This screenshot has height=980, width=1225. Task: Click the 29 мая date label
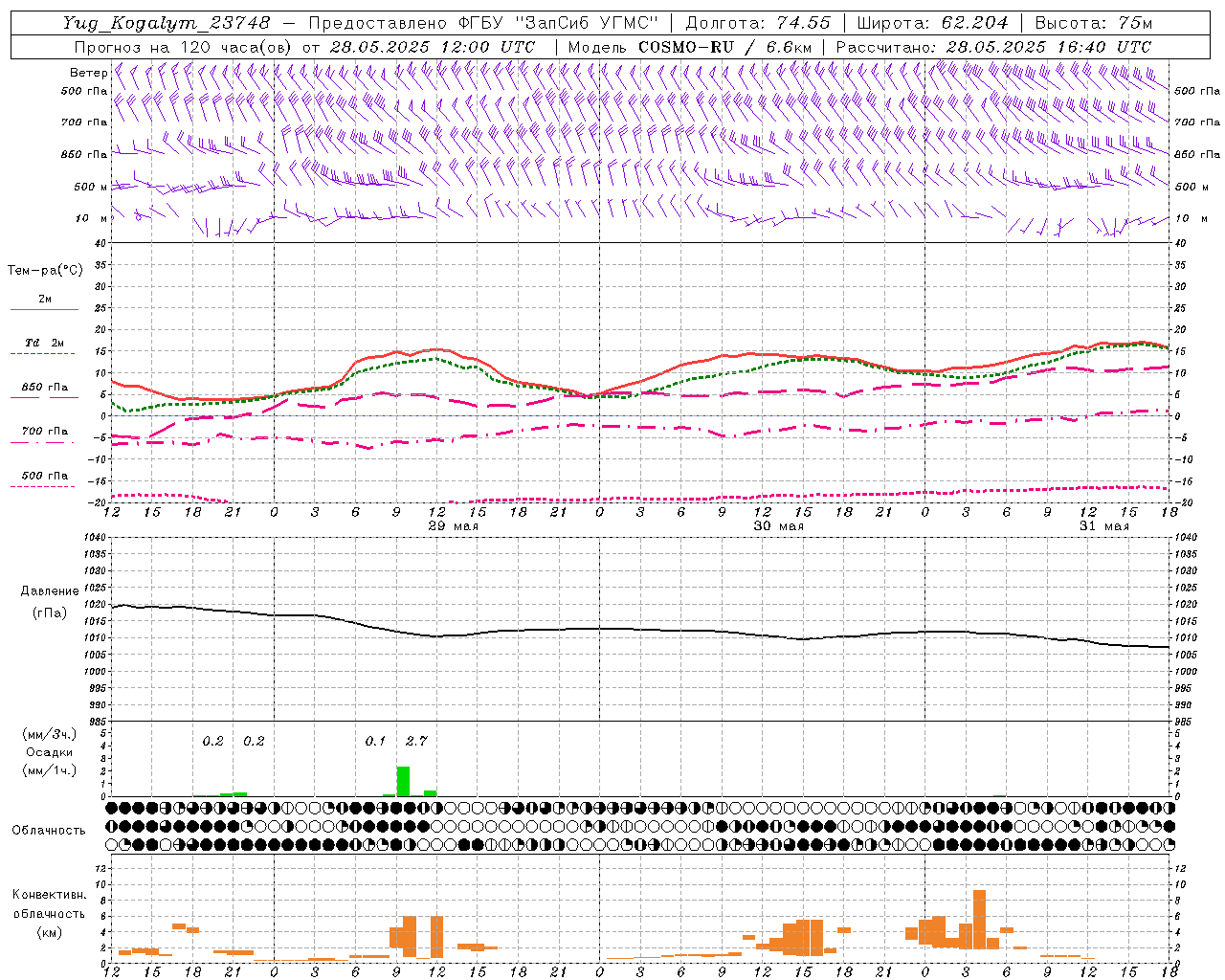click(x=453, y=526)
